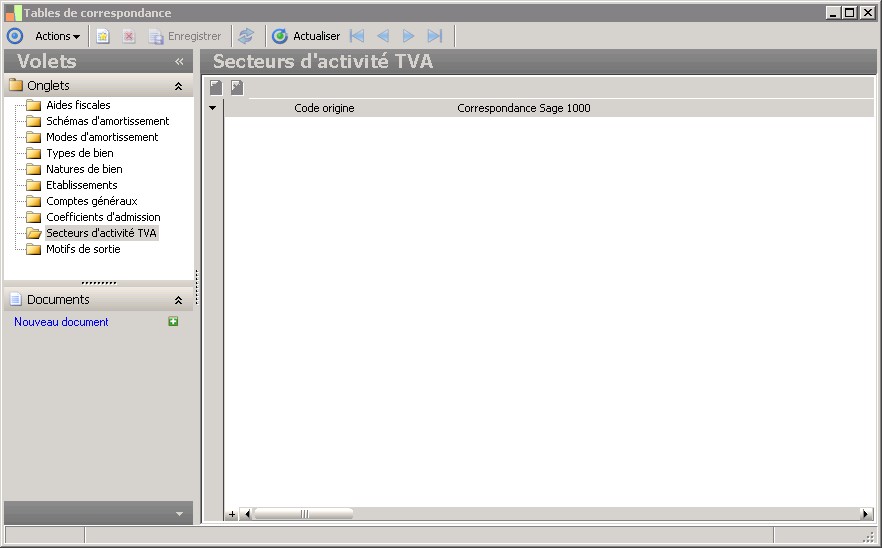Click the application icon in title bar

pos(14,12)
